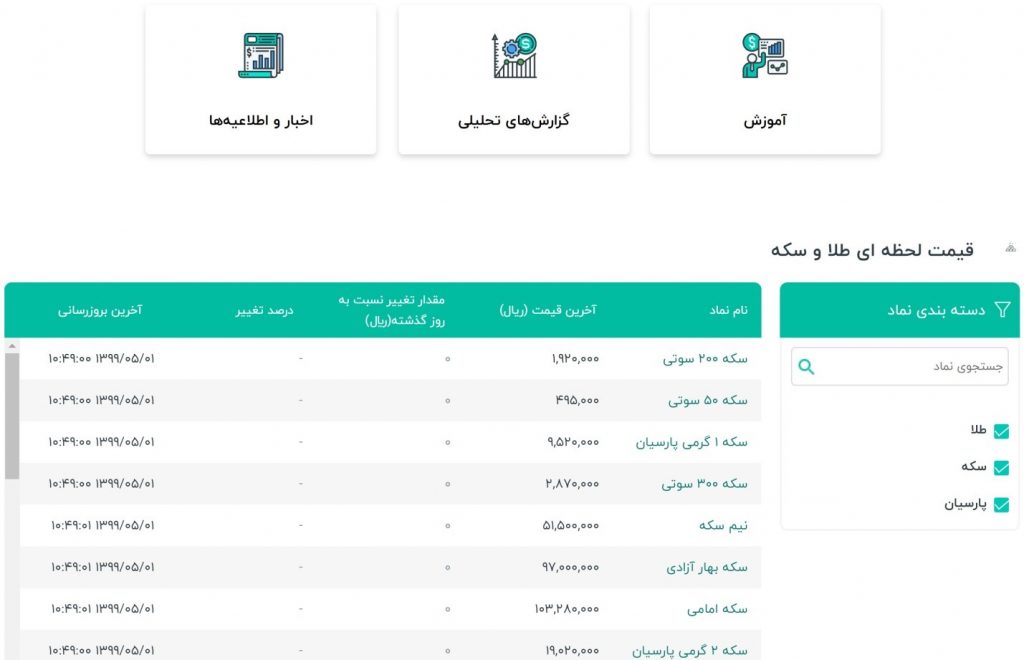
Task: Click the نام نماد column header
Action: [x=728, y=310]
